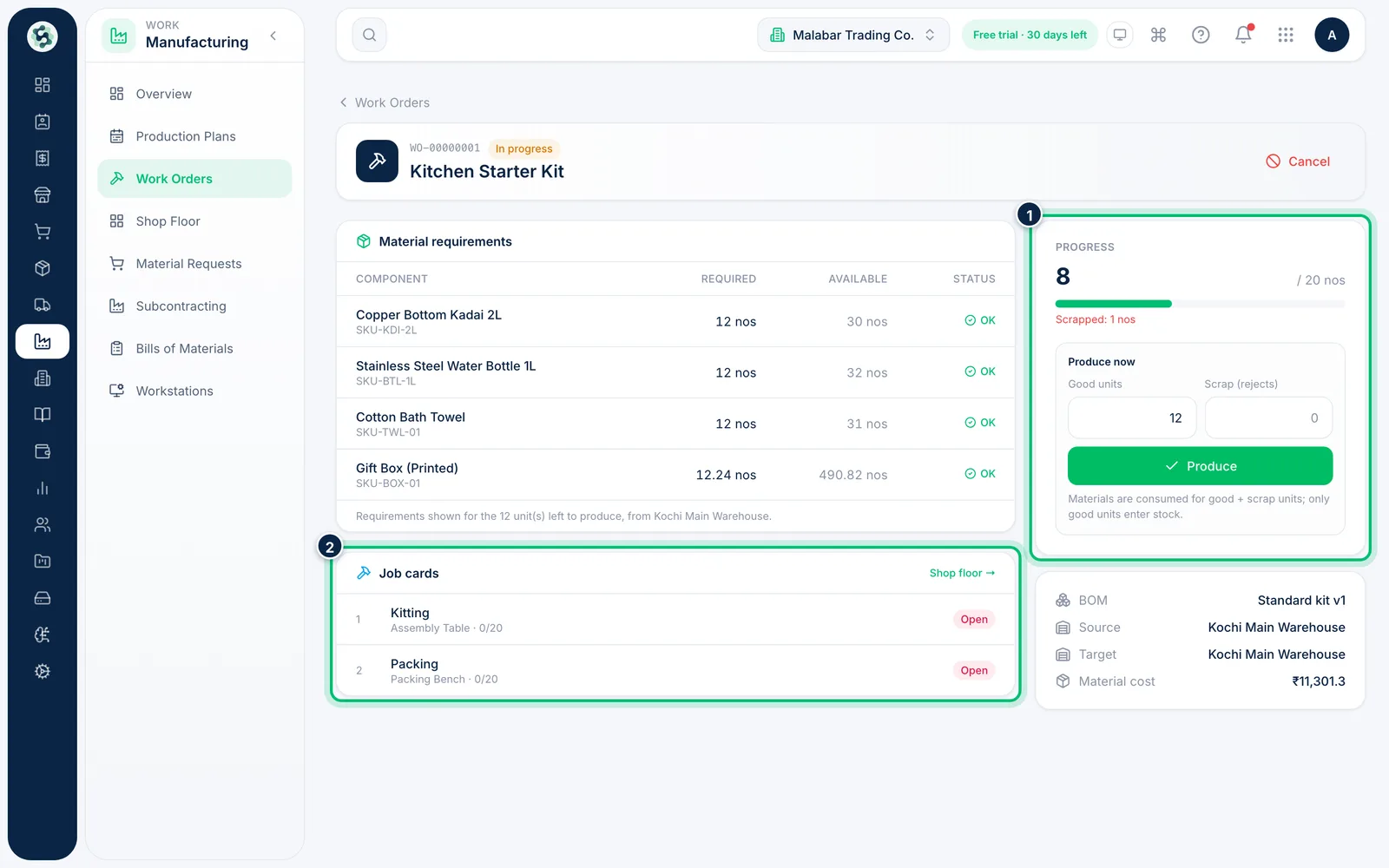
Task: Click the Good units input field
Action: (x=1132, y=418)
